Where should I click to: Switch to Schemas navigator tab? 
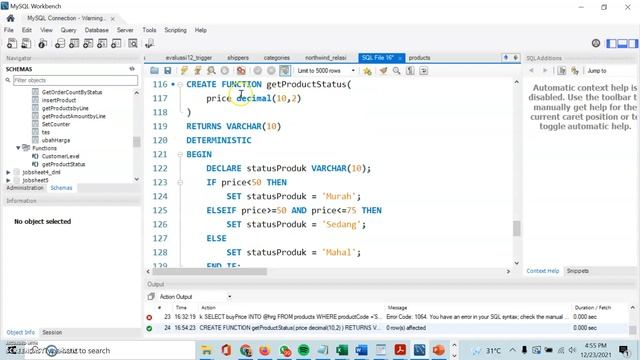(61, 188)
